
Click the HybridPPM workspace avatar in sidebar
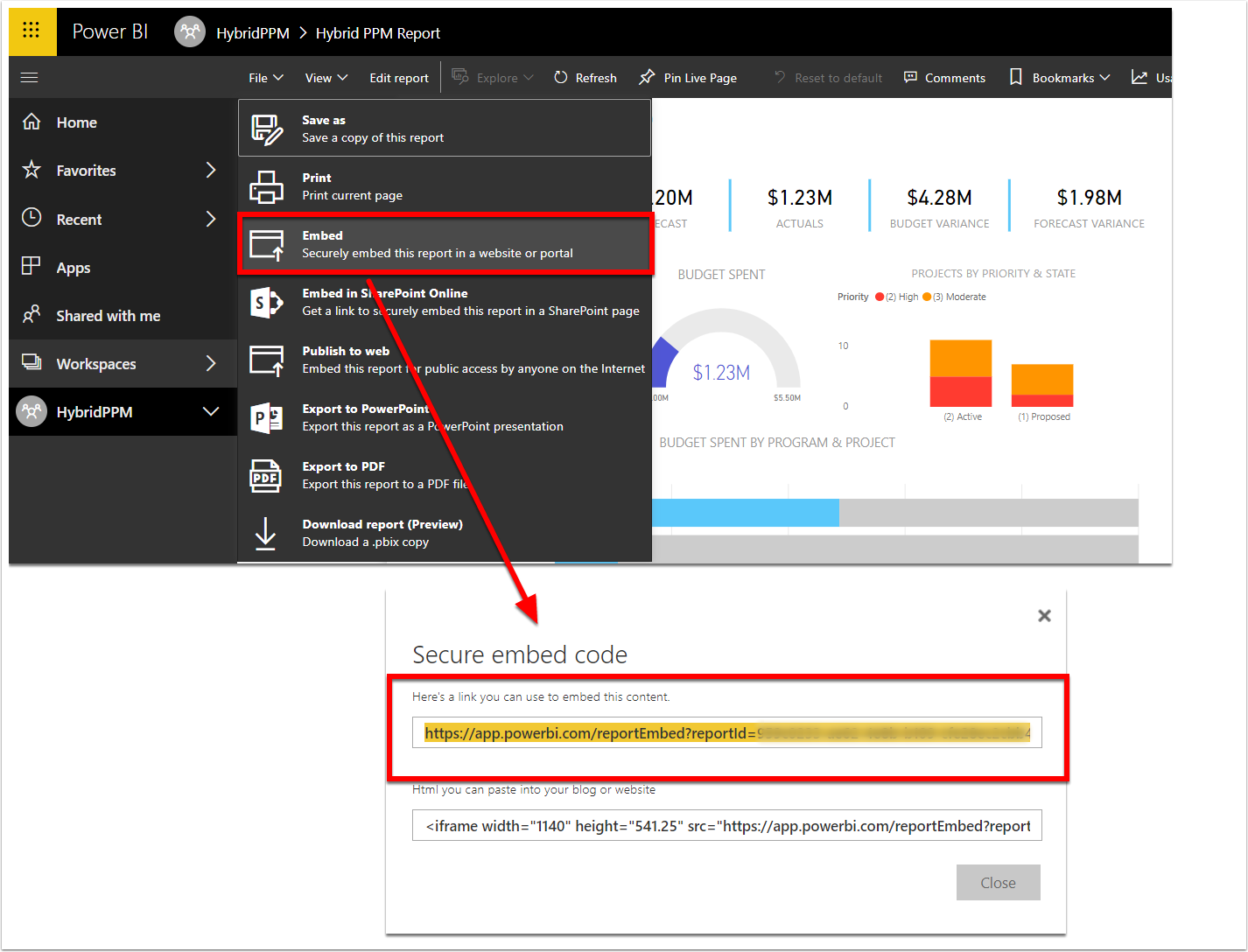click(x=32, y=411)
